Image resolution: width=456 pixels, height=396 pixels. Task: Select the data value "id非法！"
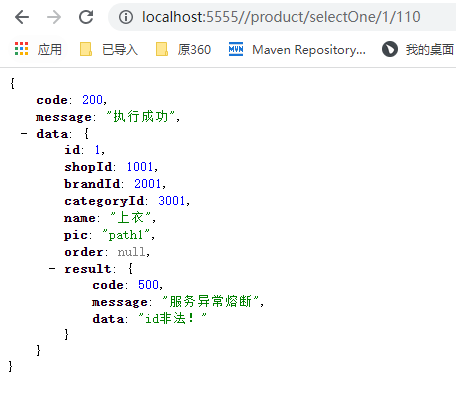coord(172,318)
